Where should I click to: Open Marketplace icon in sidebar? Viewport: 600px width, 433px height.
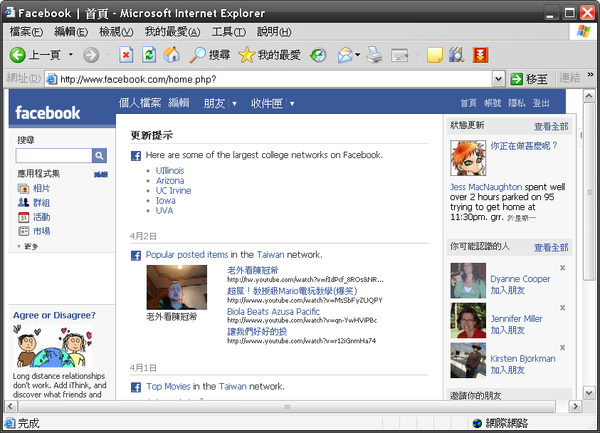[23, 231]
